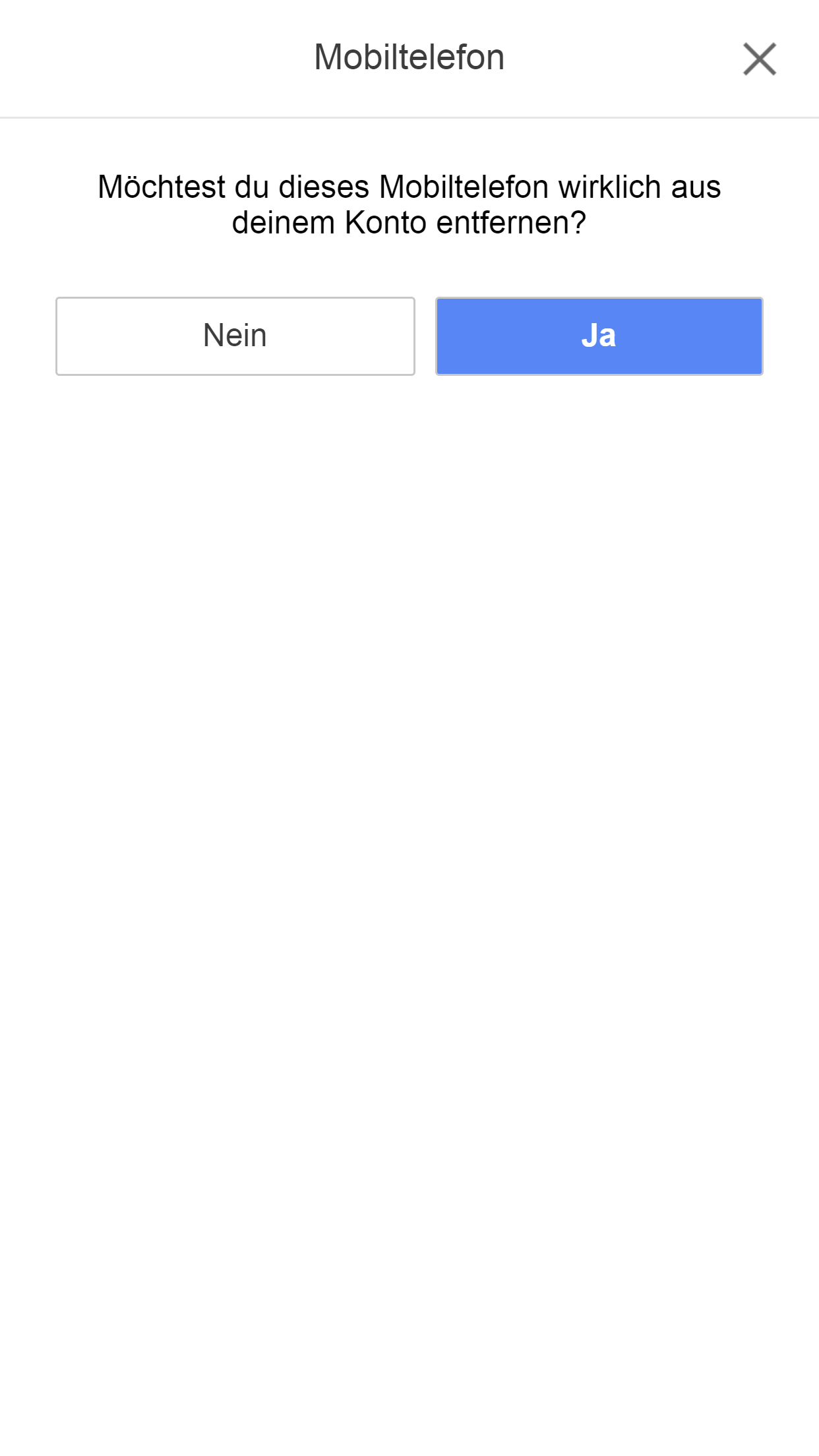Click the Mobiltelefon header title
This screenshot has height=1456, width=819.
(x=409, y=57)
